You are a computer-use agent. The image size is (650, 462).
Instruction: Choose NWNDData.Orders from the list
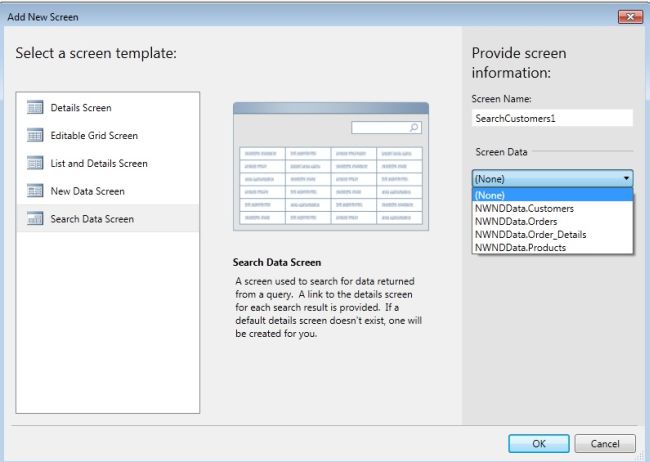click(x=553, y=221)
